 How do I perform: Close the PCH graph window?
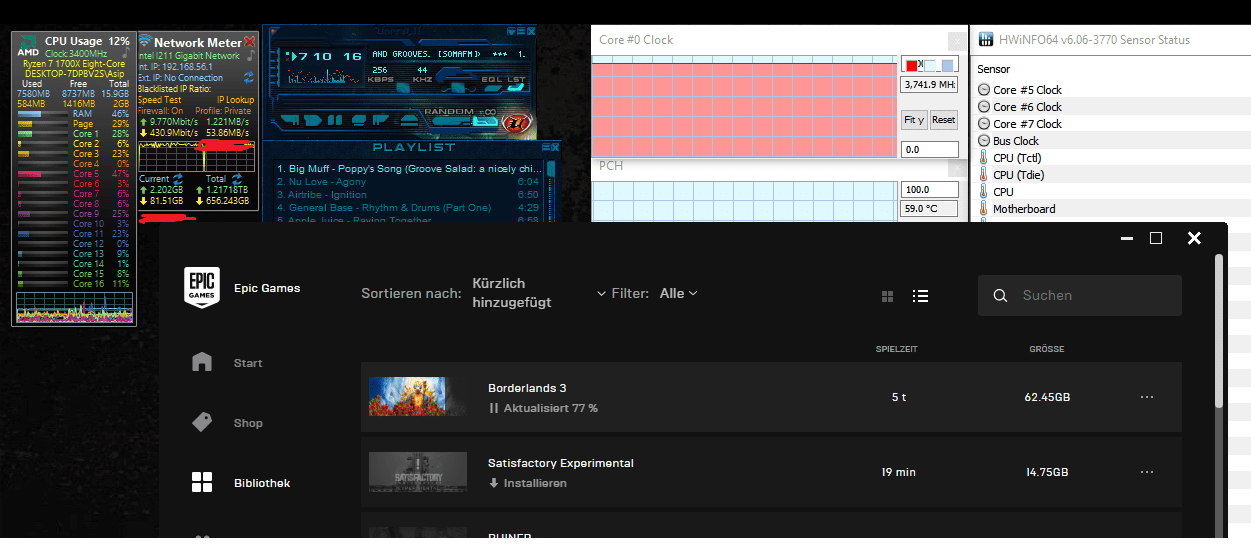click(x=957, y=168)
